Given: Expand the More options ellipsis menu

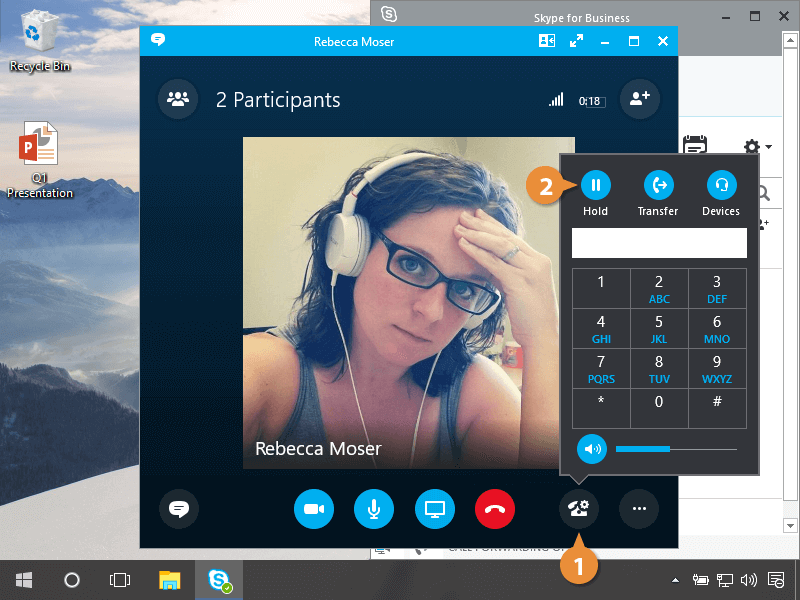Looking at the screenshot, I should (x=639, y=509).
